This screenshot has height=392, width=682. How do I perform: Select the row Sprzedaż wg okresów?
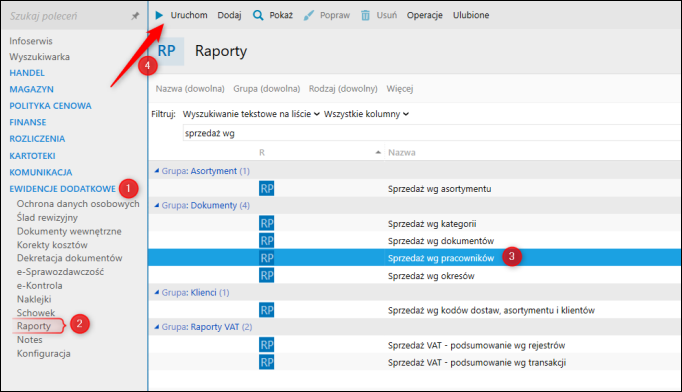click(415, 275)
